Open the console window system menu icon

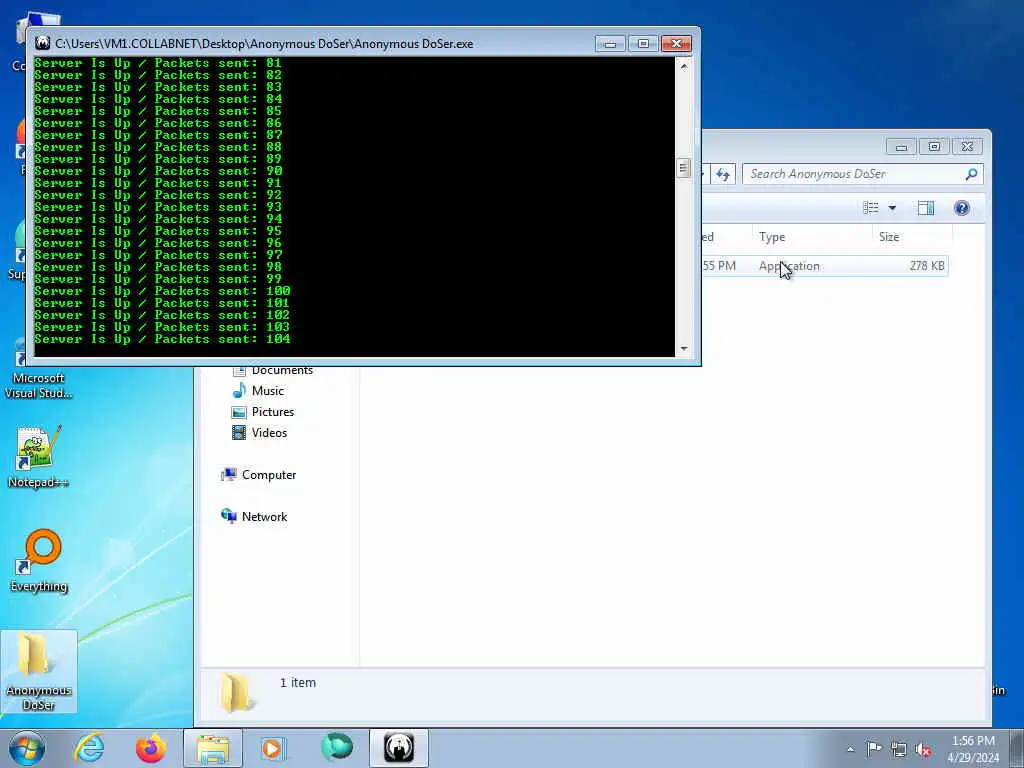click(43, 44)
